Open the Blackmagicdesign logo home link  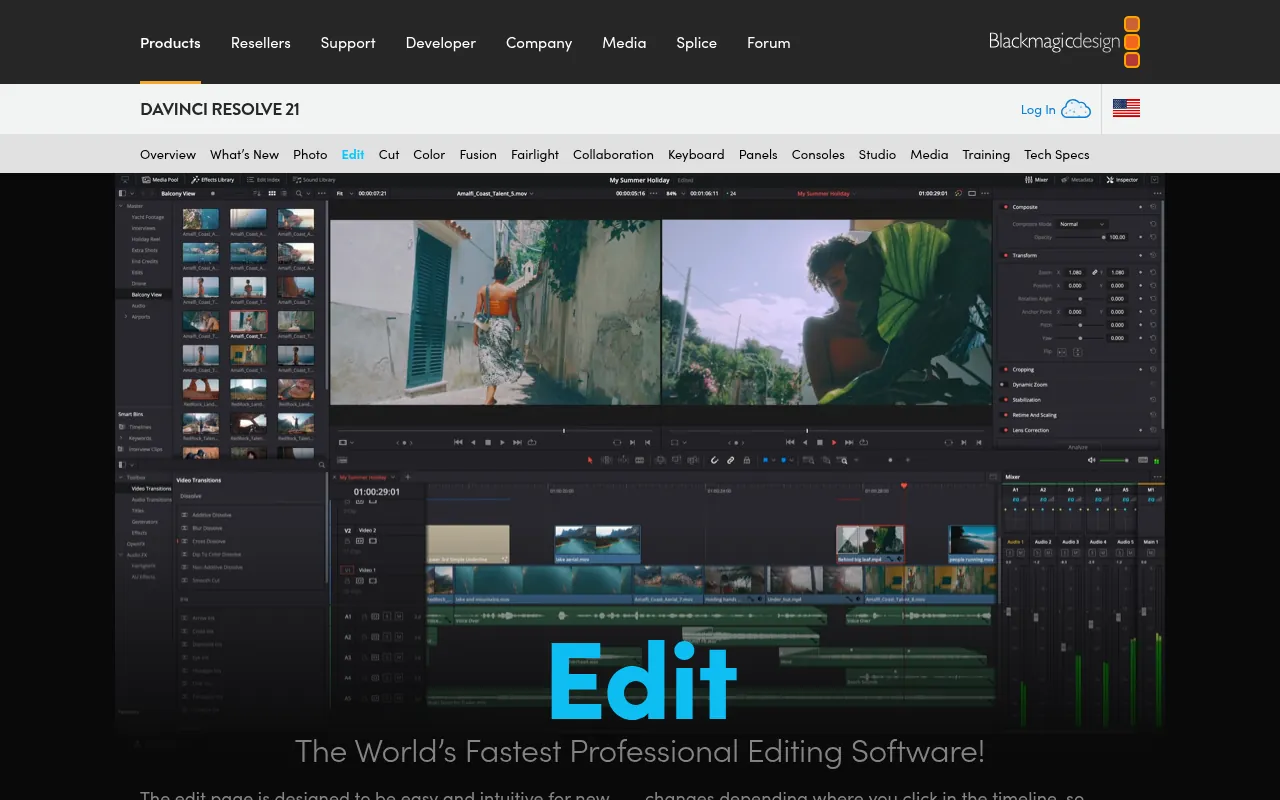pyautogui.click(x=1065, y=42)
